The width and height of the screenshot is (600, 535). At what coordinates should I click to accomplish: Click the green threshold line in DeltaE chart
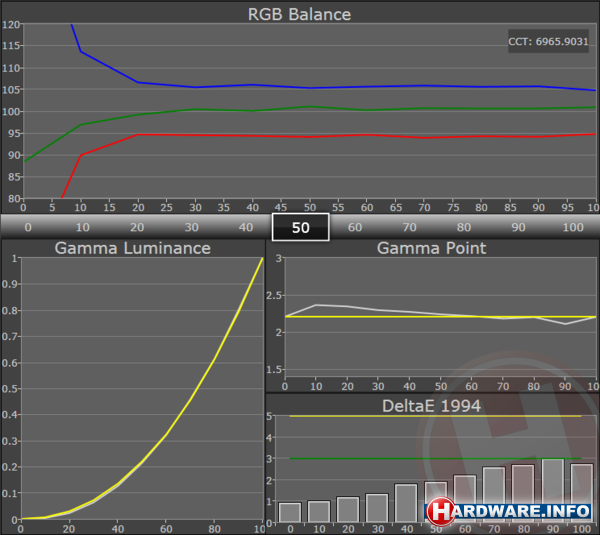click(x=435, y=458)
